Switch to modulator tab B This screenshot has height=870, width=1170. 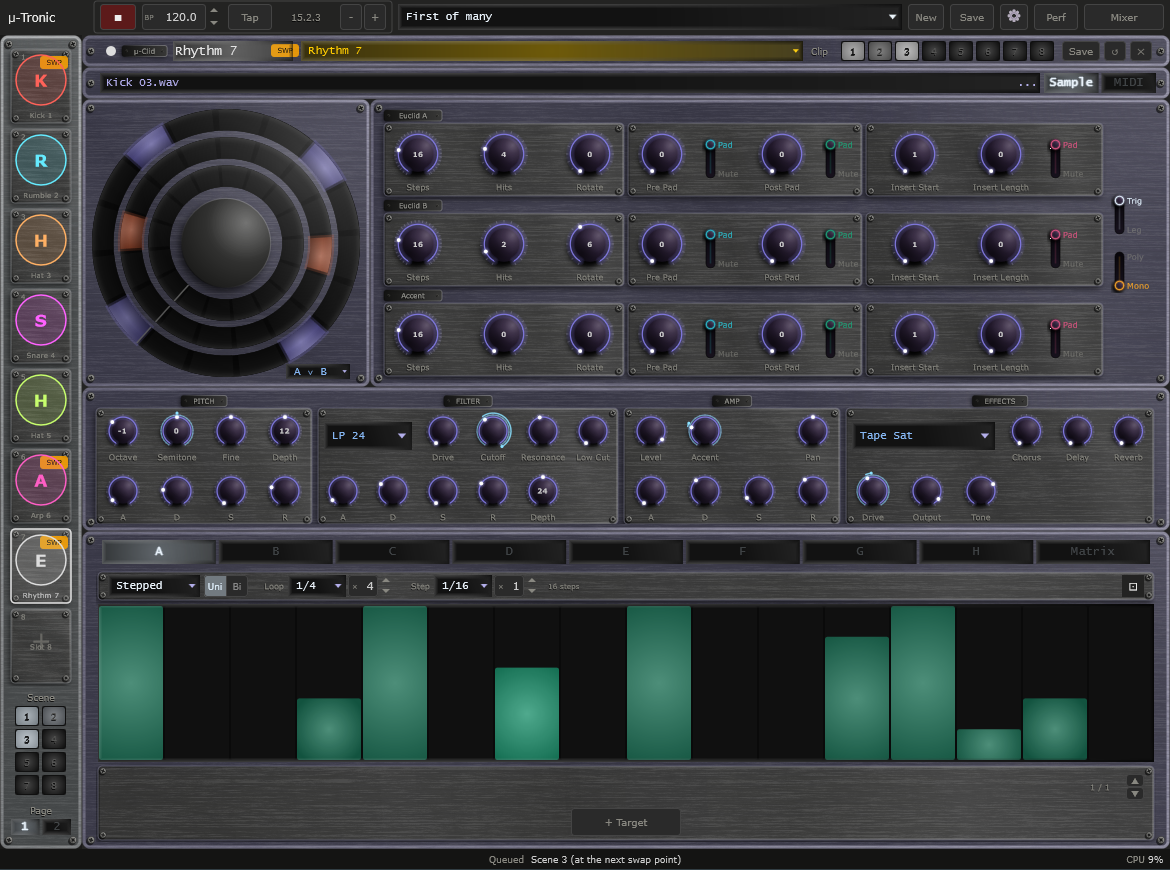coord(275,551)
